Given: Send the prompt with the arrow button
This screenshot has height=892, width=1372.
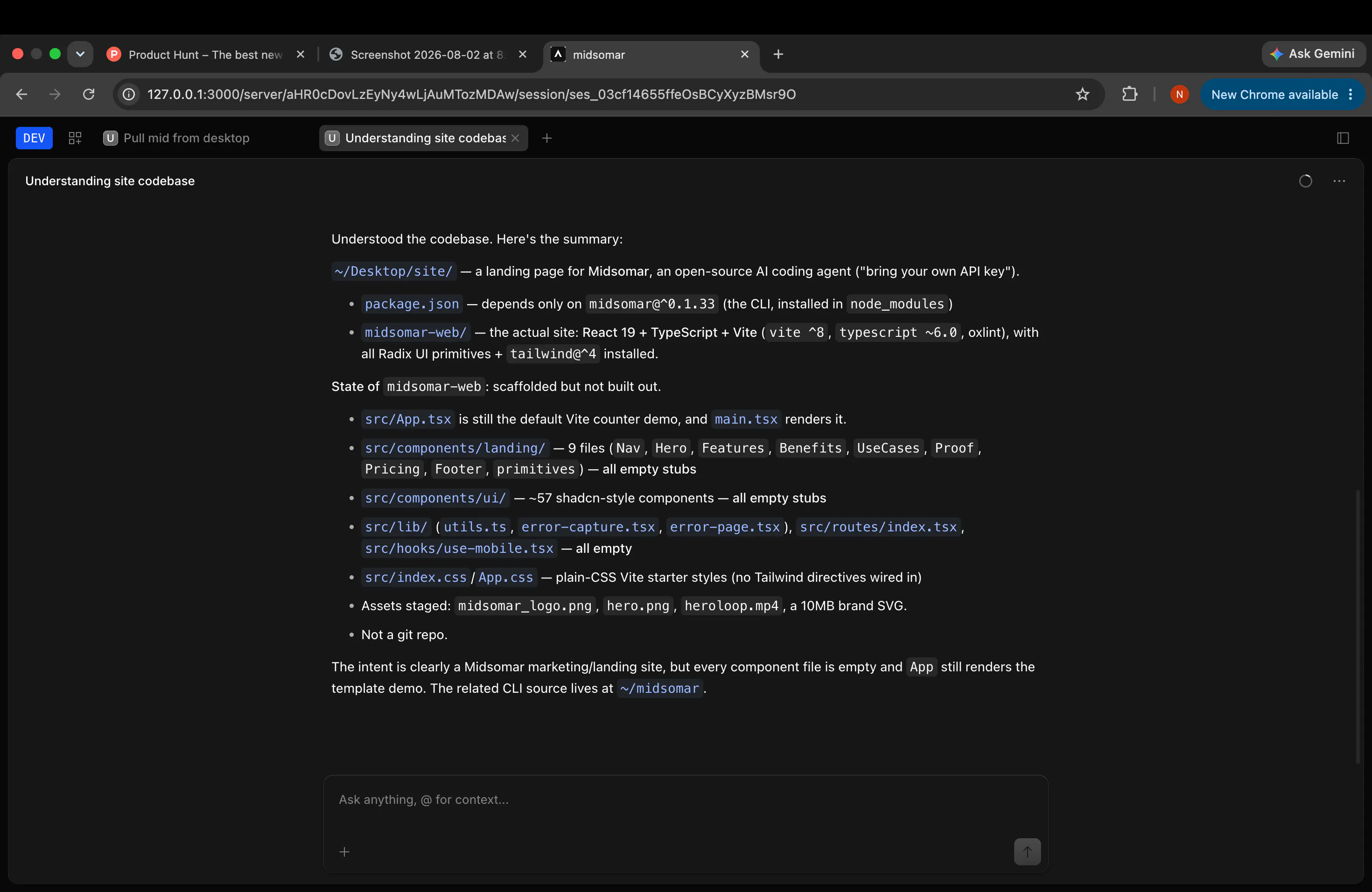Looking at the screenshot, I should pyautogui.click(x=1027, y=852).
